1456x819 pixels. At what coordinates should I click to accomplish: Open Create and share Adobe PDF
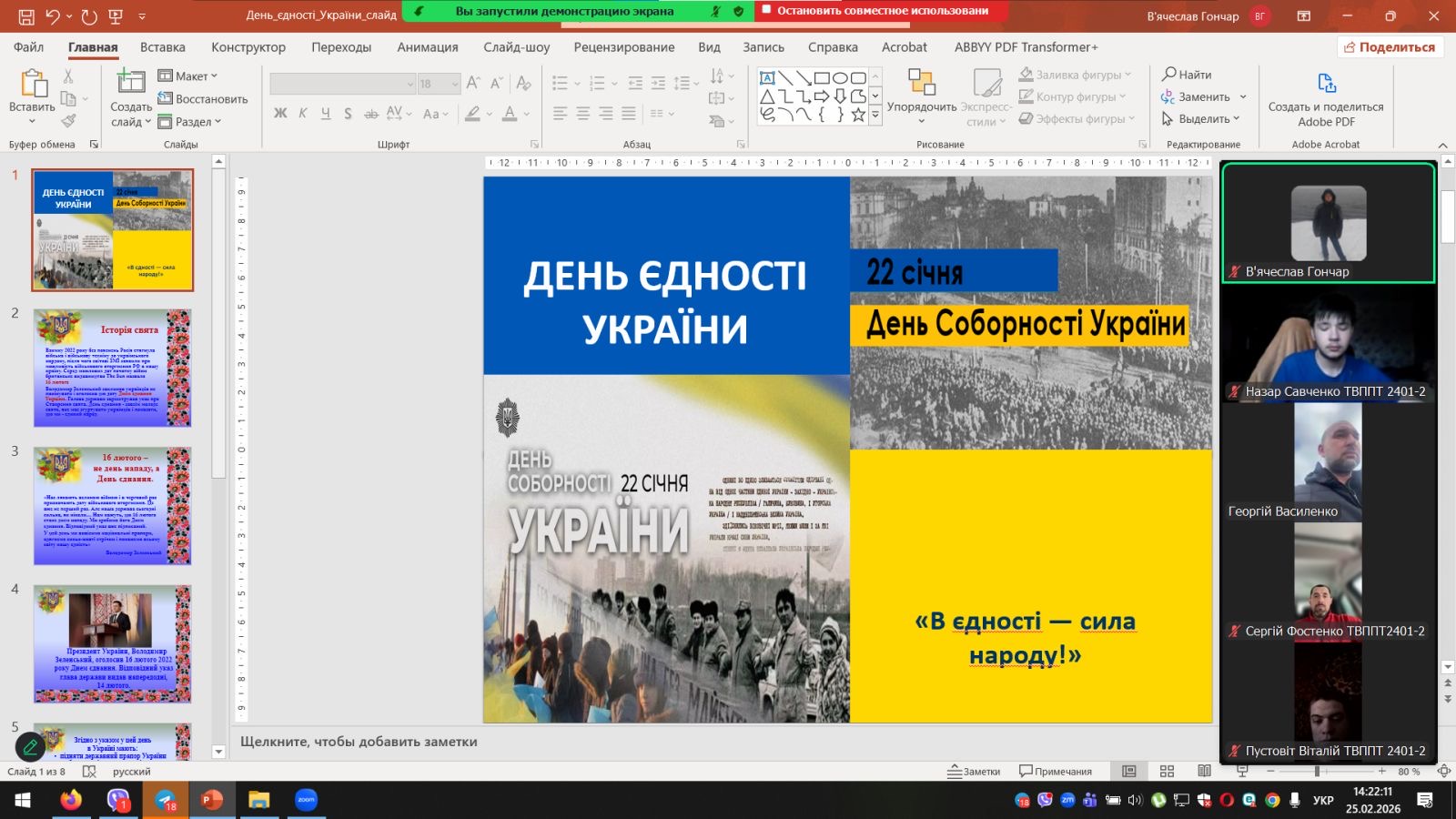tap(1326, 98)
